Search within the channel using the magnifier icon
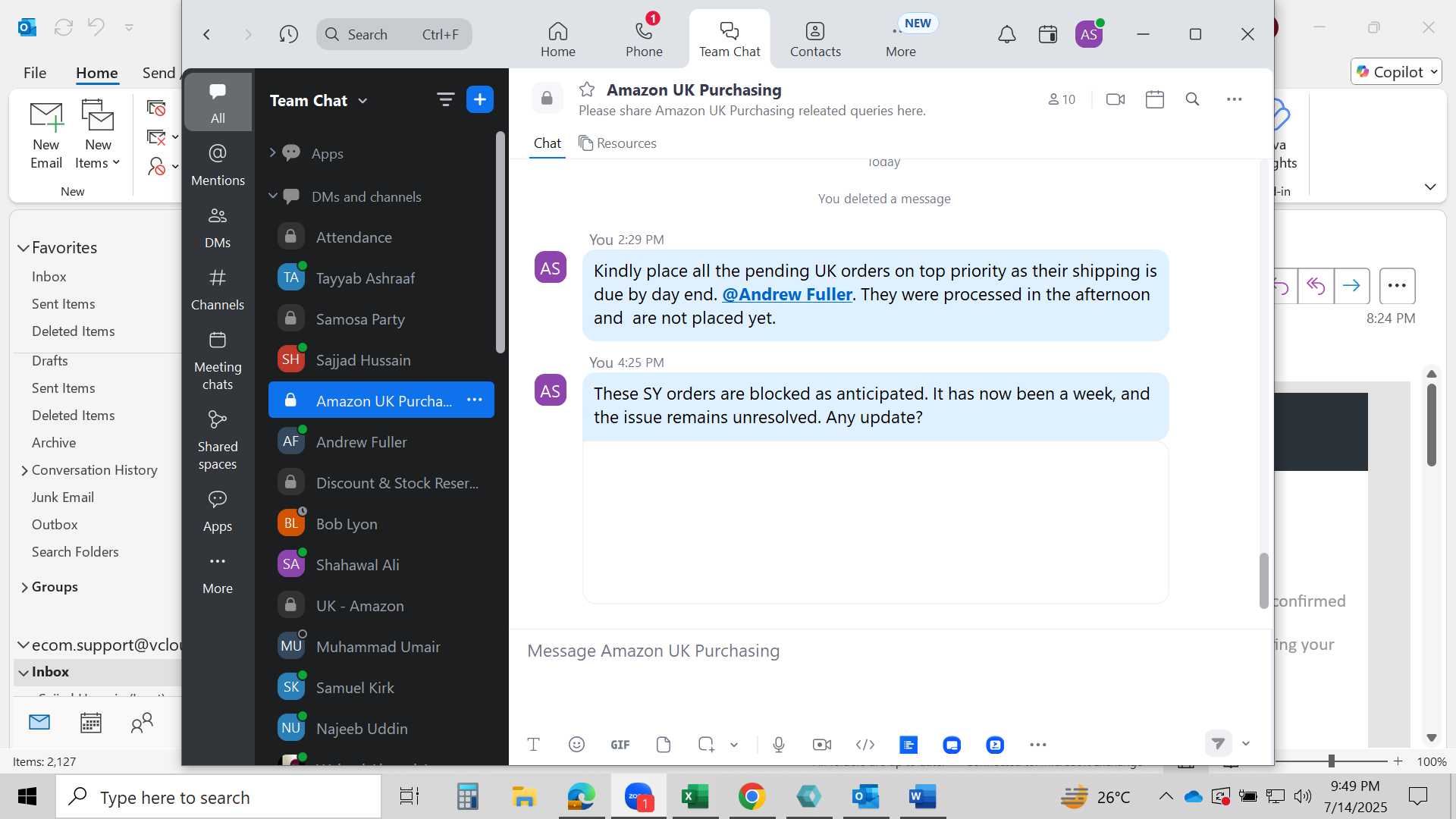1456x819 pixels. 1192,99
